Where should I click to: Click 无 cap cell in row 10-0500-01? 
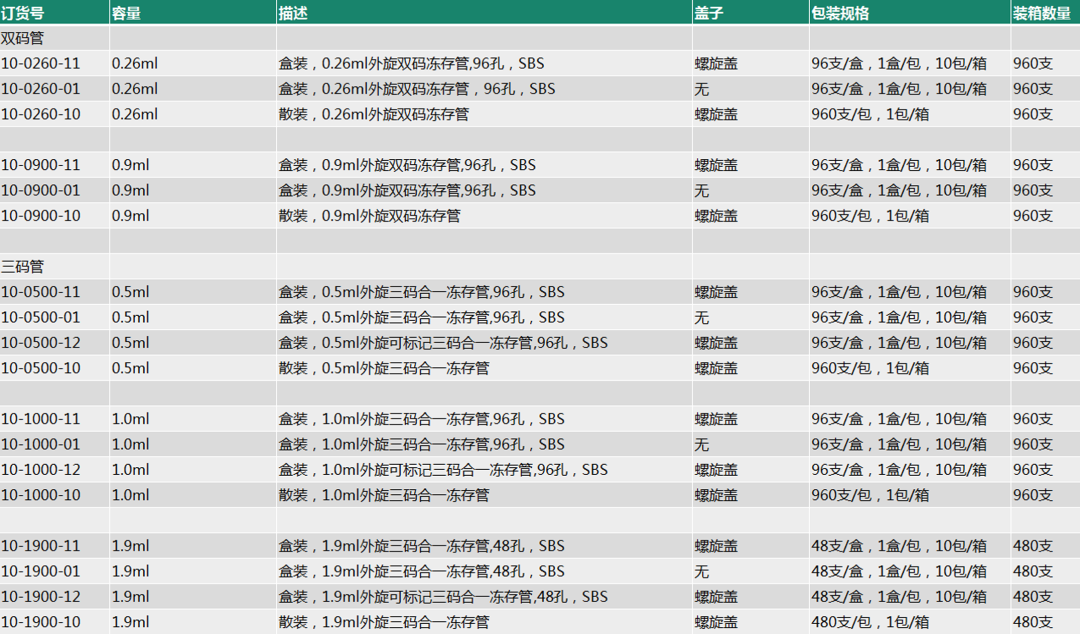click(701, 318)
